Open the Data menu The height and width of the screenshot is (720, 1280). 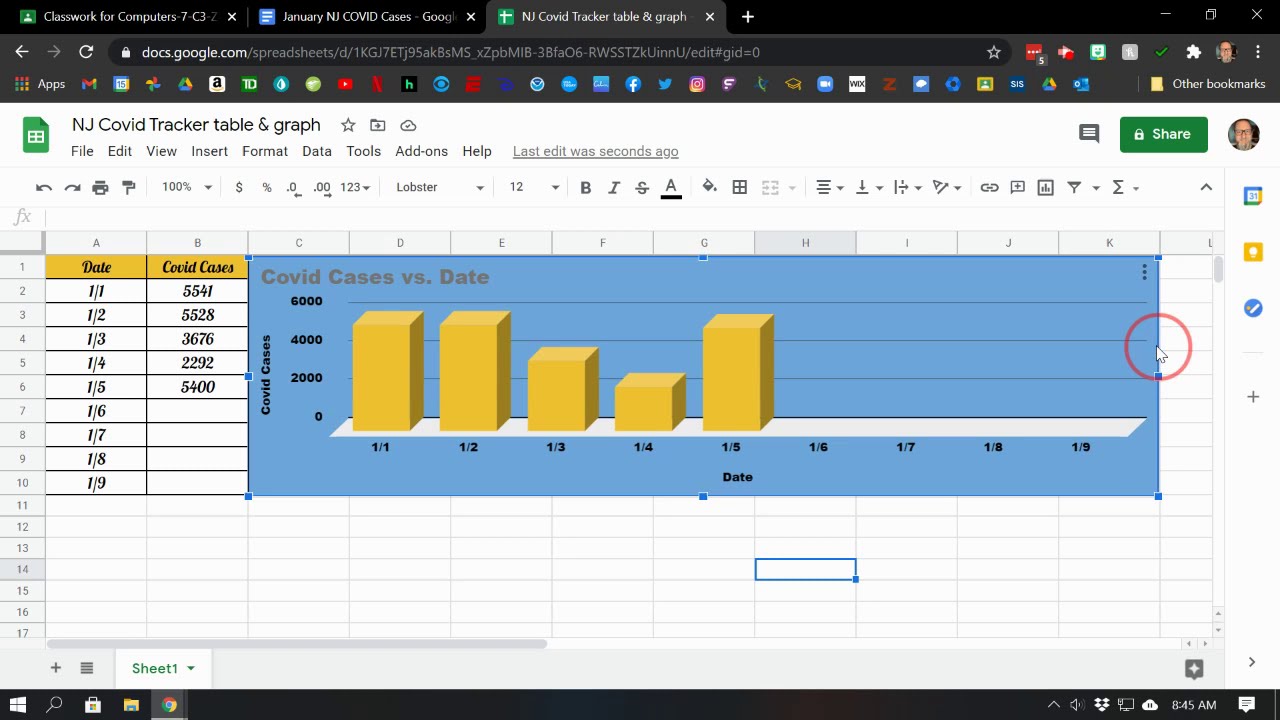[x=317, y=151]
